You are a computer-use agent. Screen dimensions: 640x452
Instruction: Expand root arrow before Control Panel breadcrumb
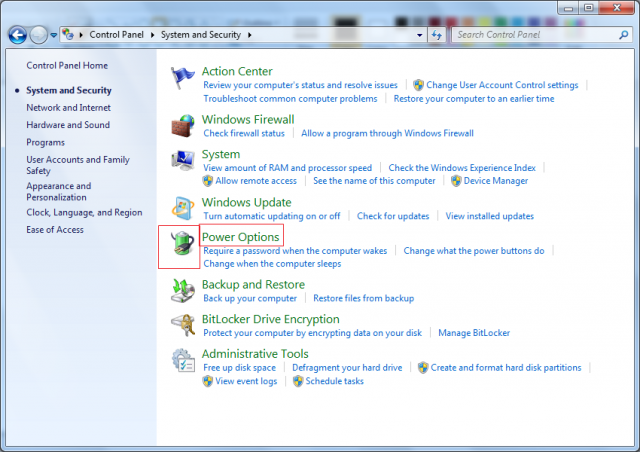coord(81,35)
